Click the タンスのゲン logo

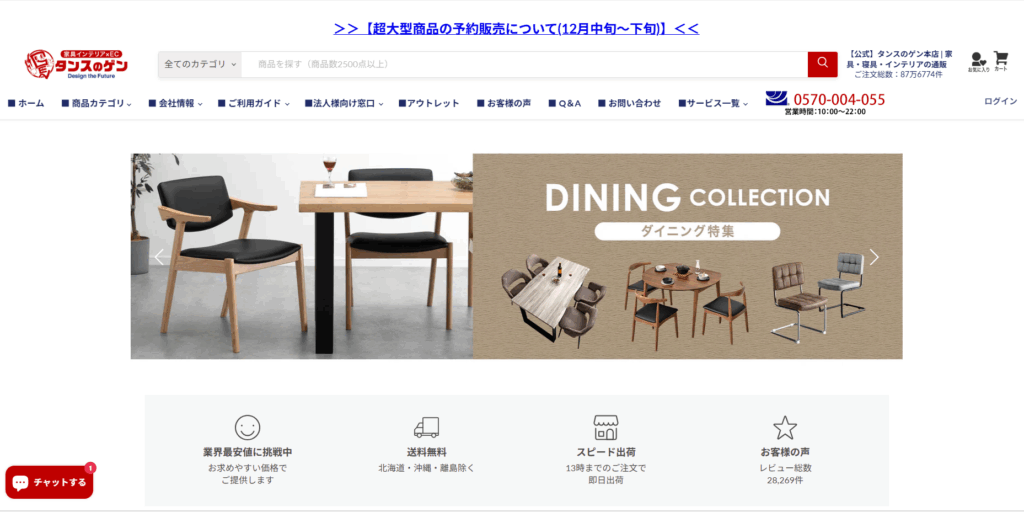point(76,64)
